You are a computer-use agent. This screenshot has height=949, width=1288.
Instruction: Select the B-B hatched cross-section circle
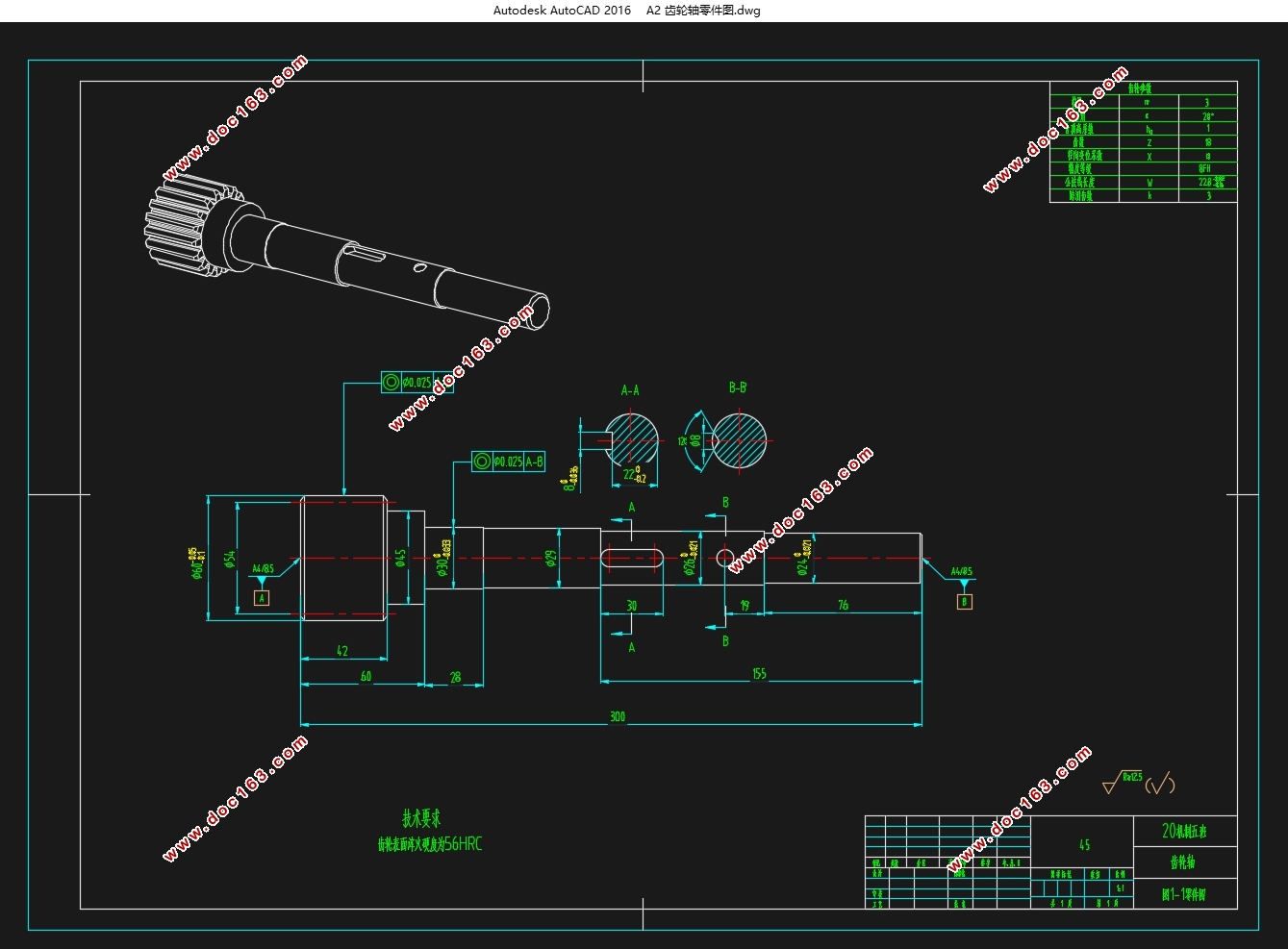[739, 440]
